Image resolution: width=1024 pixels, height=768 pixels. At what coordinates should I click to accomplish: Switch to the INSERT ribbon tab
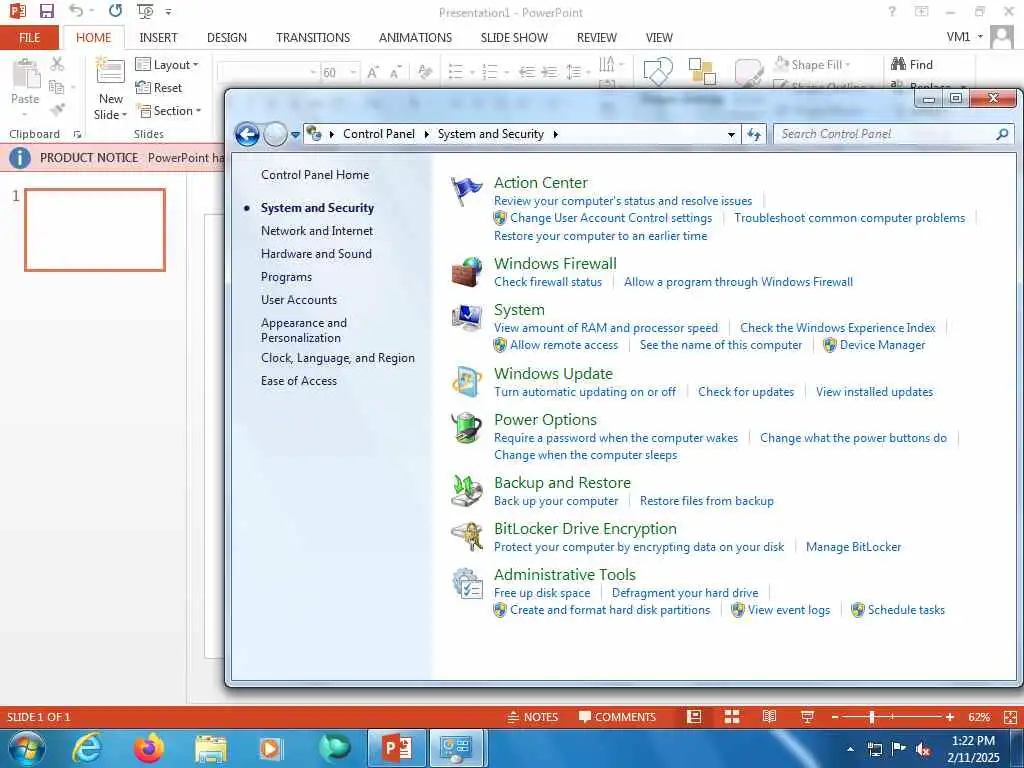pyautogui.click(x=158, y=38)
